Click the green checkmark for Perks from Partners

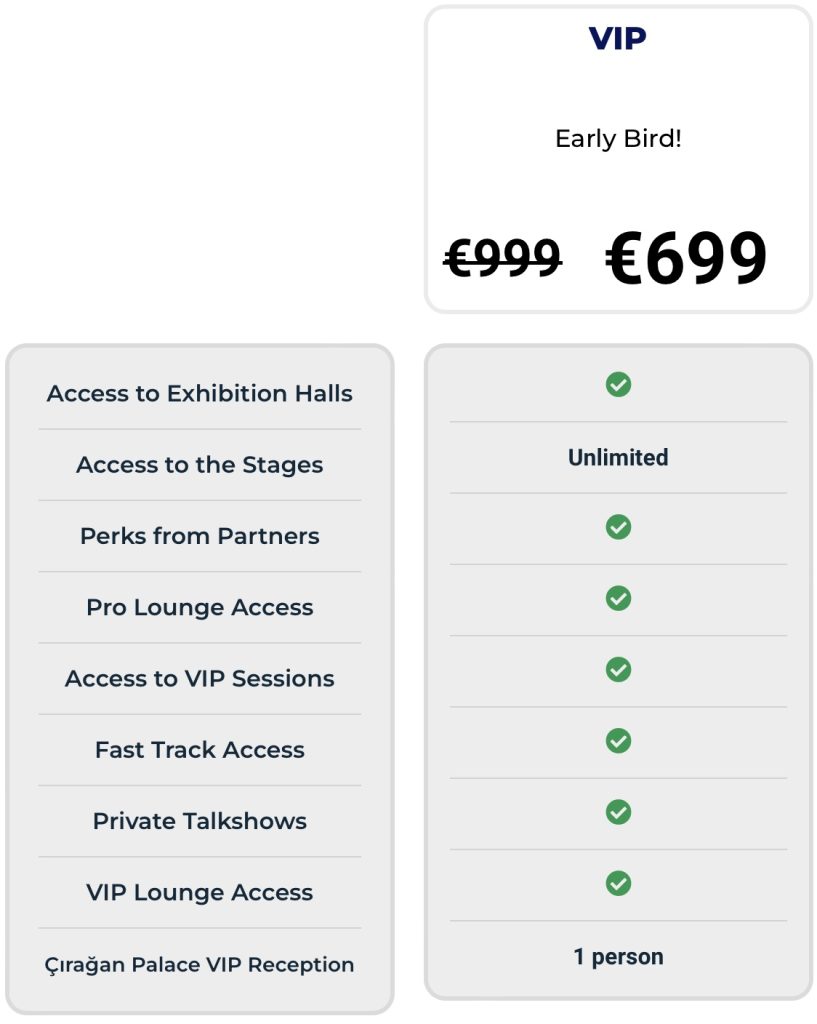618,527
